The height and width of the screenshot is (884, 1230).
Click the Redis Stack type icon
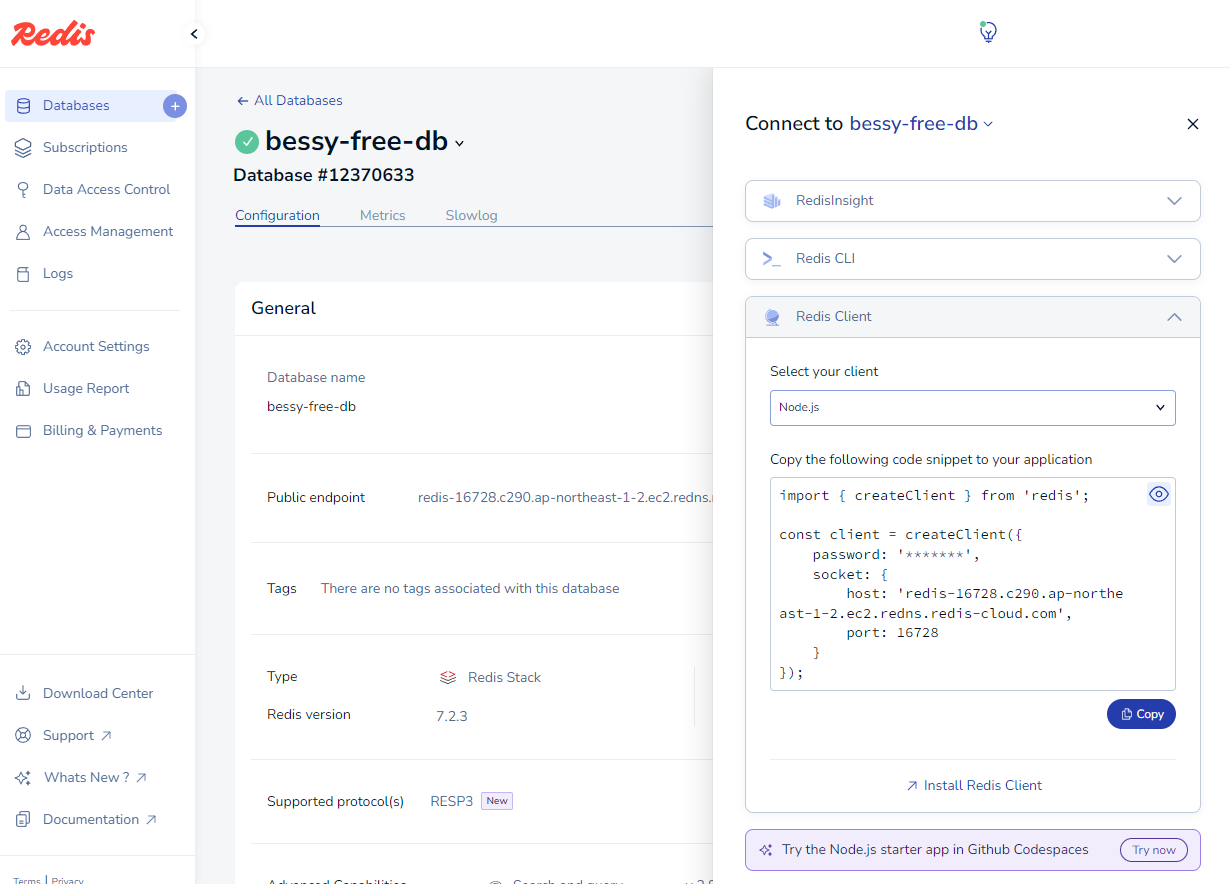pos(448,677)
